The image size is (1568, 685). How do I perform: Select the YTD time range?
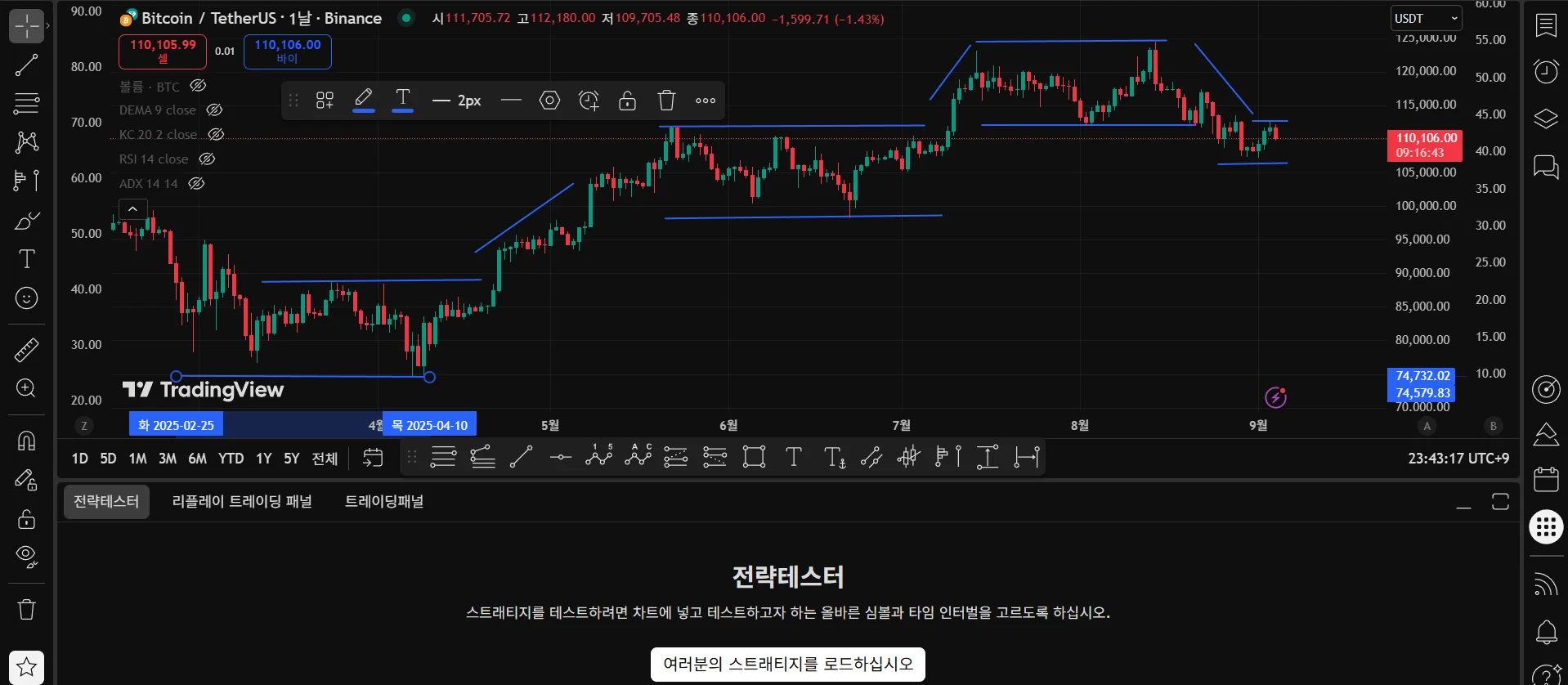click(x=231, y=459)
